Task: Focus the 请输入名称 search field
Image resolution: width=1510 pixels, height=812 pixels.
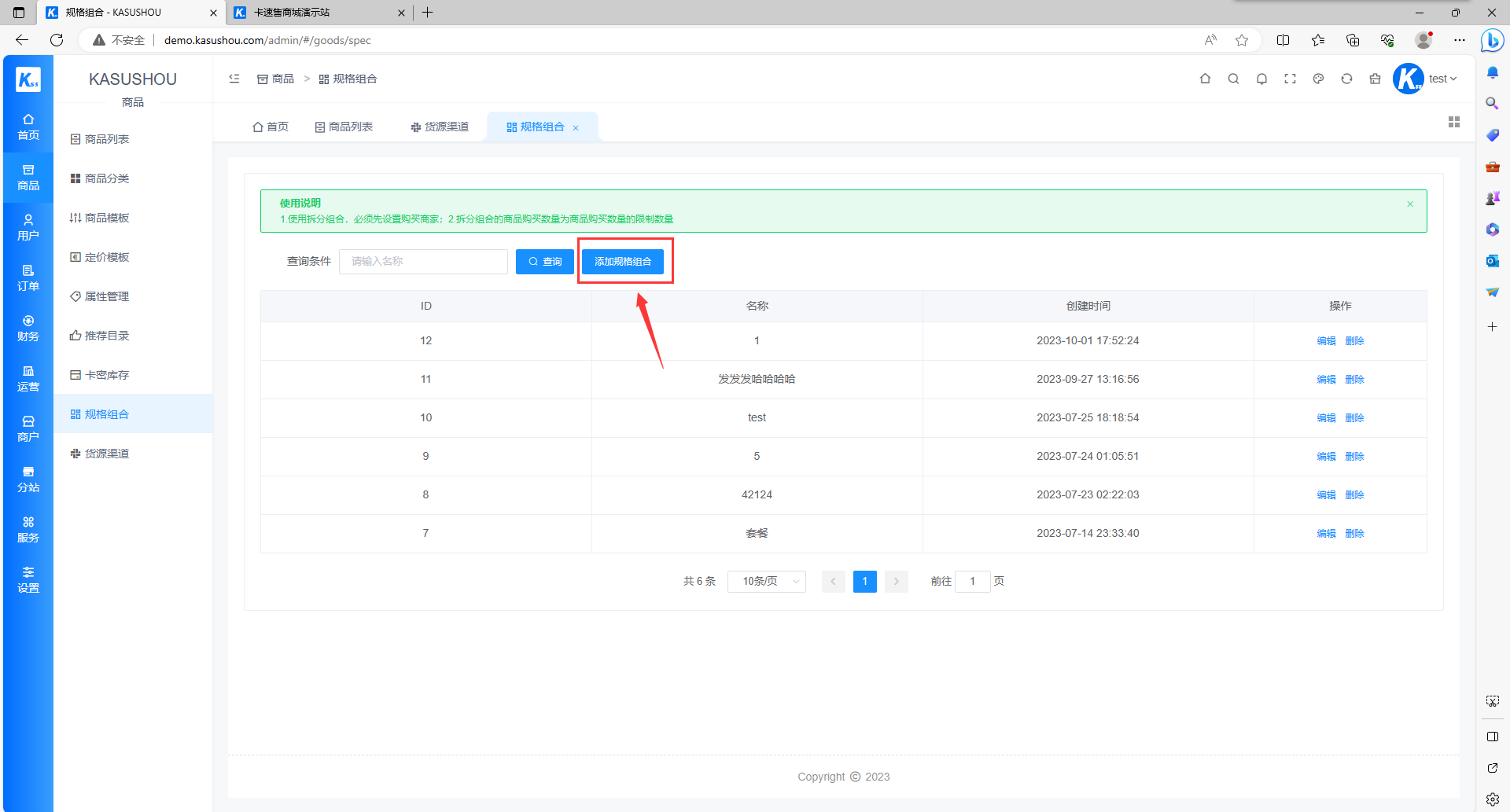Action: tap(423, 262)
